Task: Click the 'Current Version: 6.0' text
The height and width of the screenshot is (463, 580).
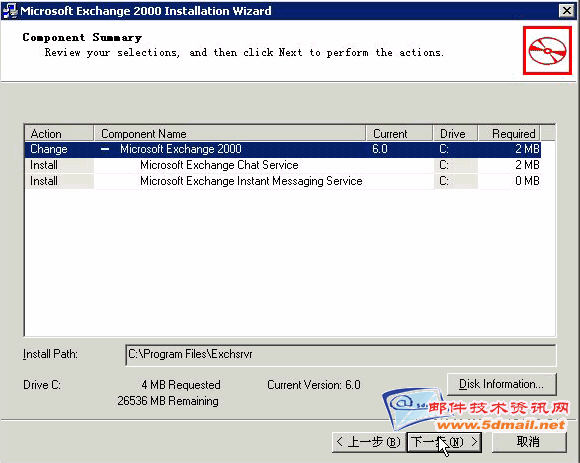Action: click(314, 385)
